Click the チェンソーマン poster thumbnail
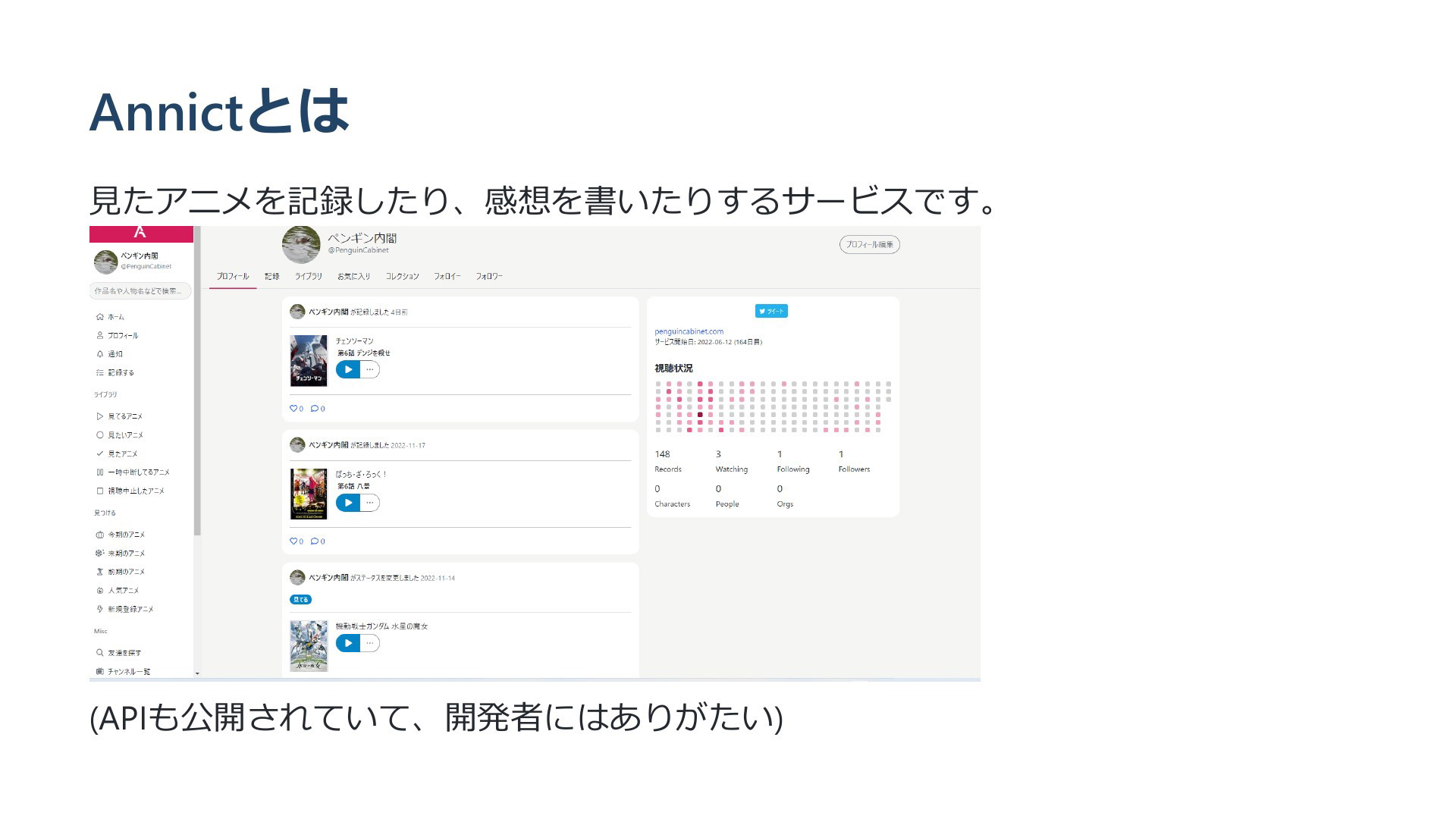Viewport: 1456px width, 819px height. (x=309, y=361)
